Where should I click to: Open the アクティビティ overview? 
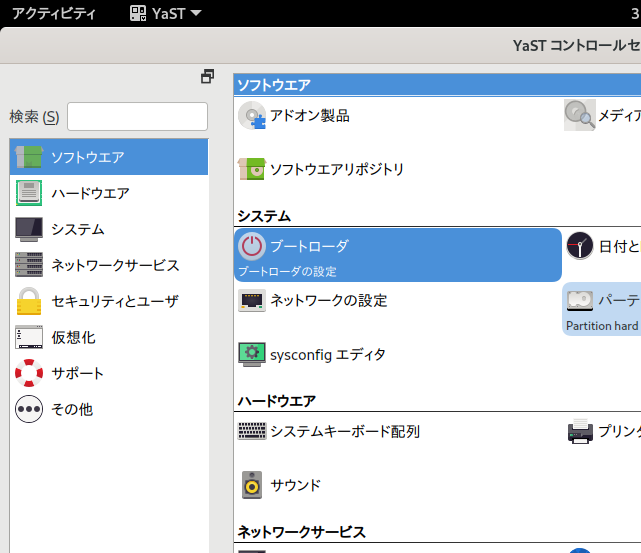pos(54,13)
